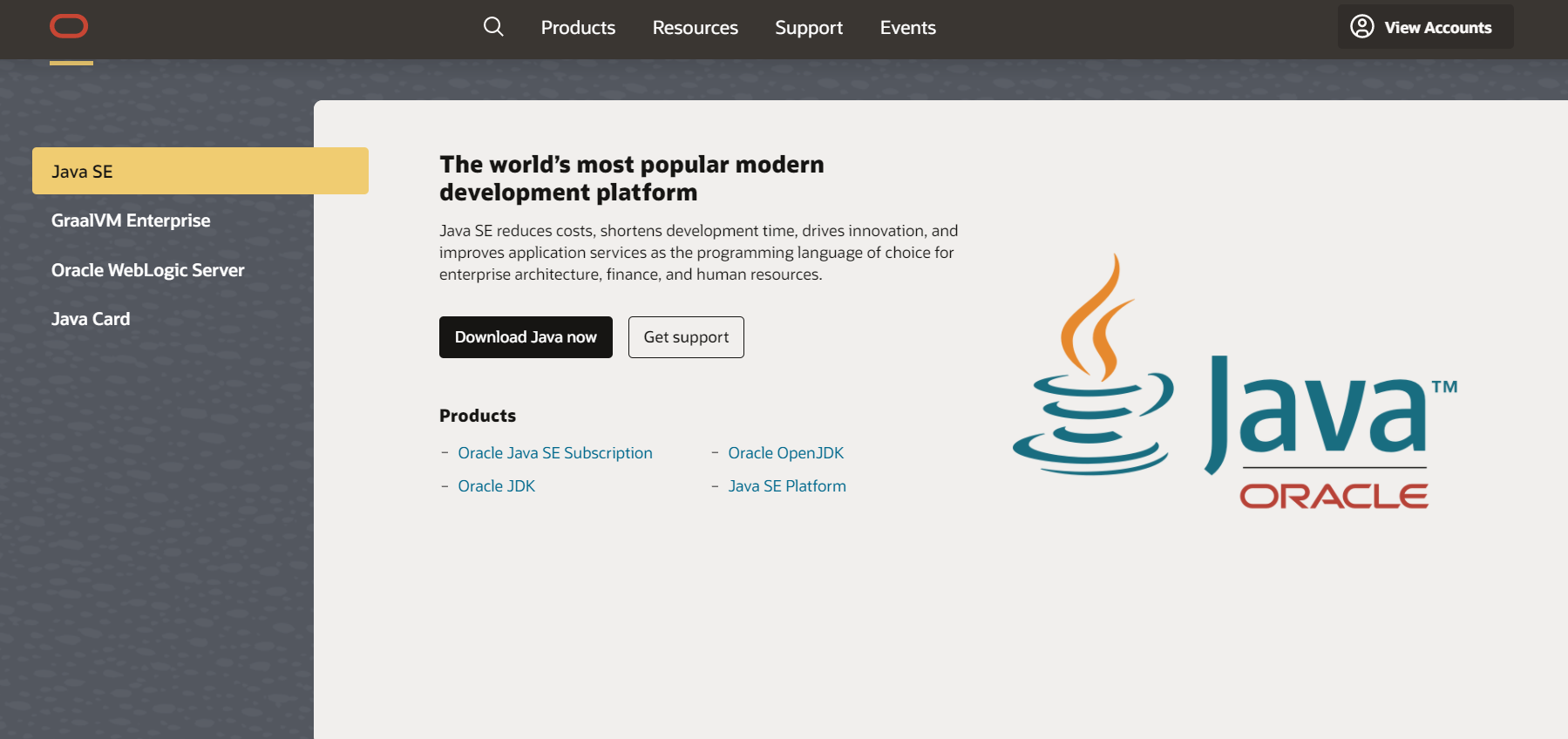
Task: Click the Get support button
Action: point(686,337)
